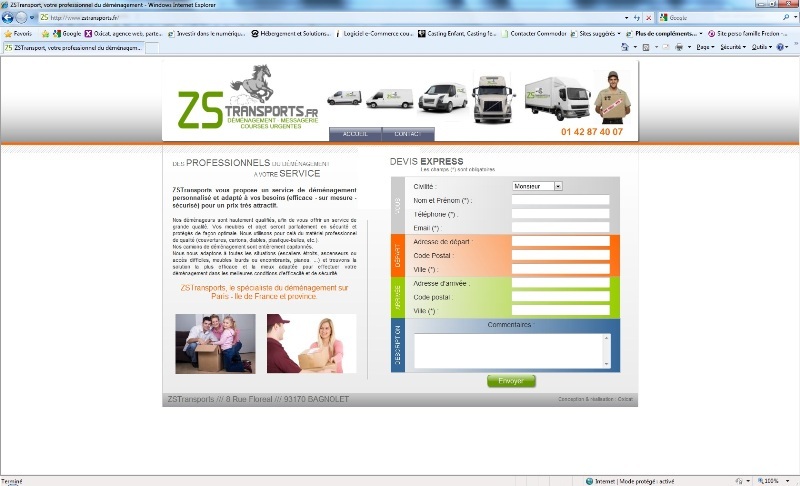Image resolution: width=800 pixels, height=486 pixels.
Task: Click the family with moving box photo
Action: click(215, 344)
